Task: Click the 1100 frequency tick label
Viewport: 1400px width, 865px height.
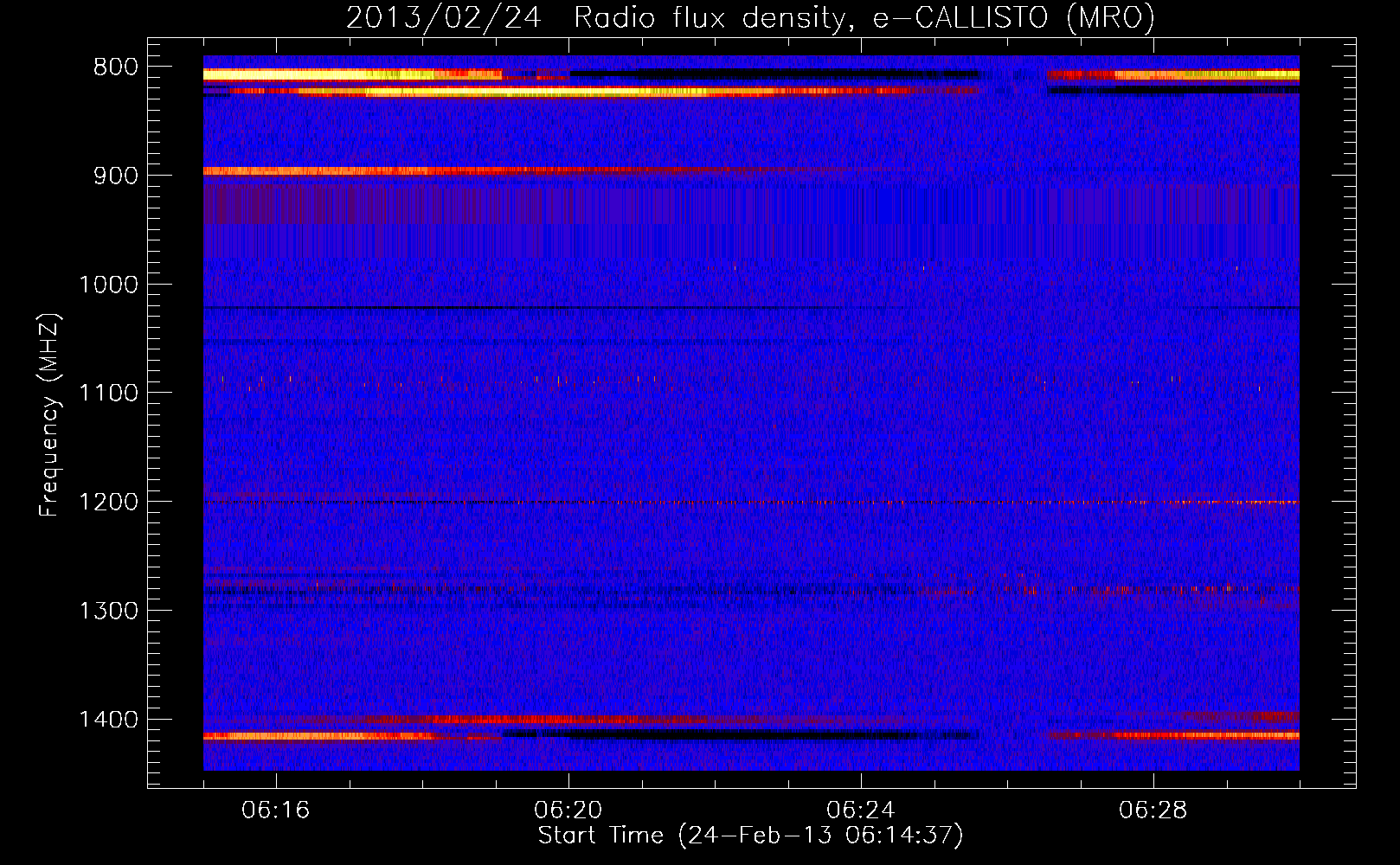Action: tap(108, 394)
